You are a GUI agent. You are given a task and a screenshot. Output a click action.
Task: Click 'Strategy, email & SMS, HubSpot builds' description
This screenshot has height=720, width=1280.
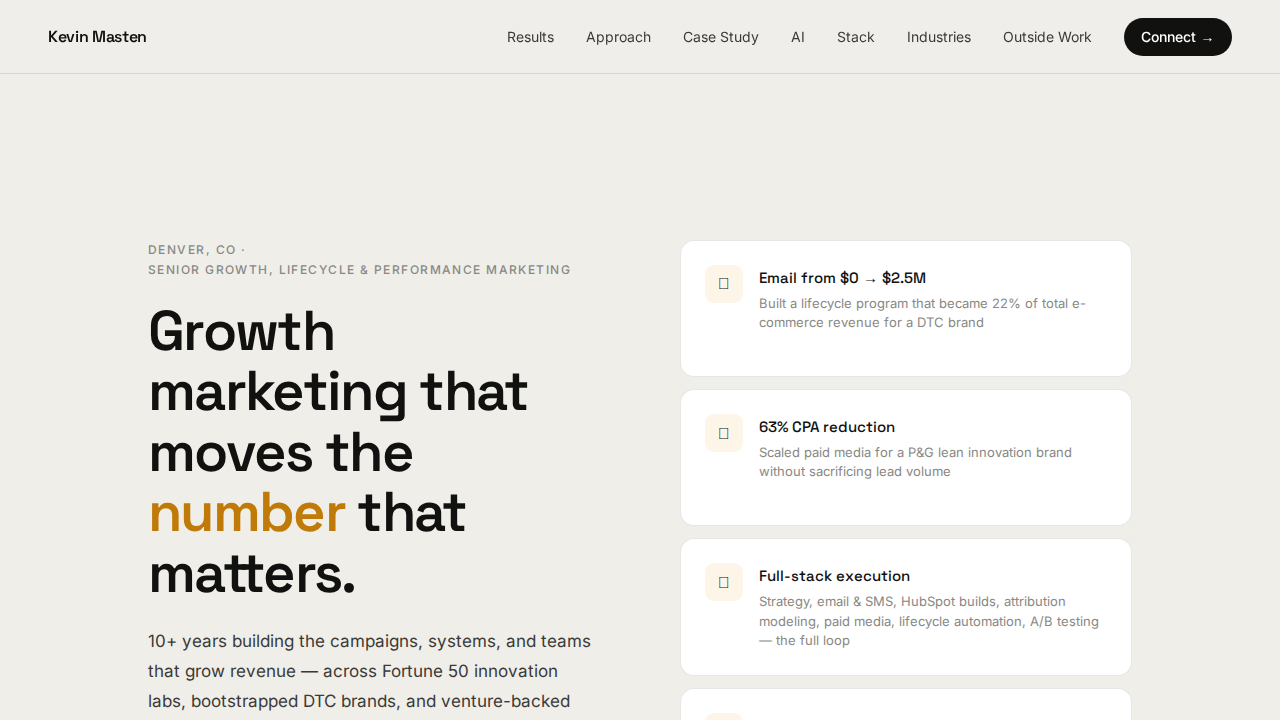tap(929, 621)
